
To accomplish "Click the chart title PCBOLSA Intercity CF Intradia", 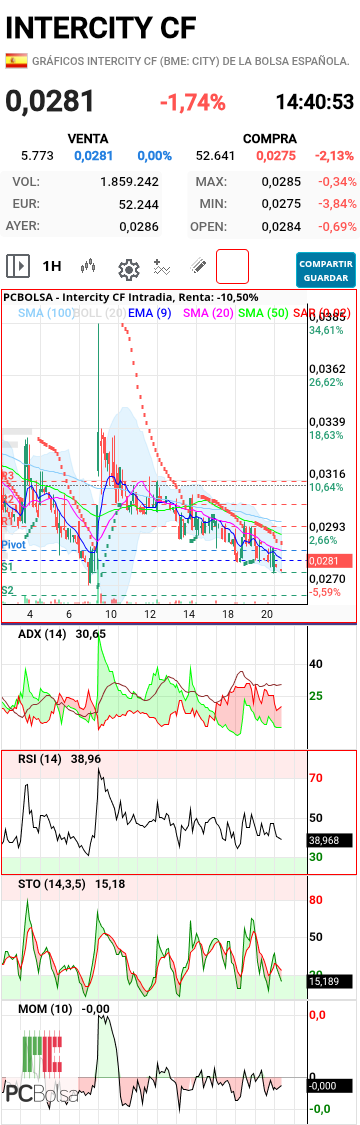I will click(131, 297).
